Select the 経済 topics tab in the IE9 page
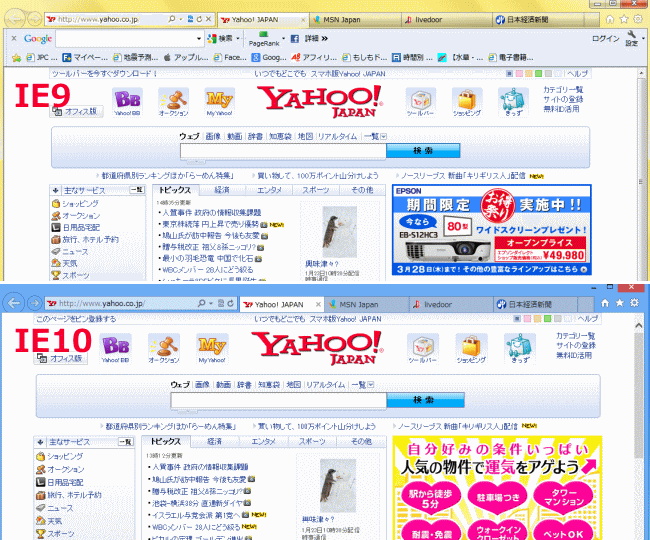 (222, 189)
